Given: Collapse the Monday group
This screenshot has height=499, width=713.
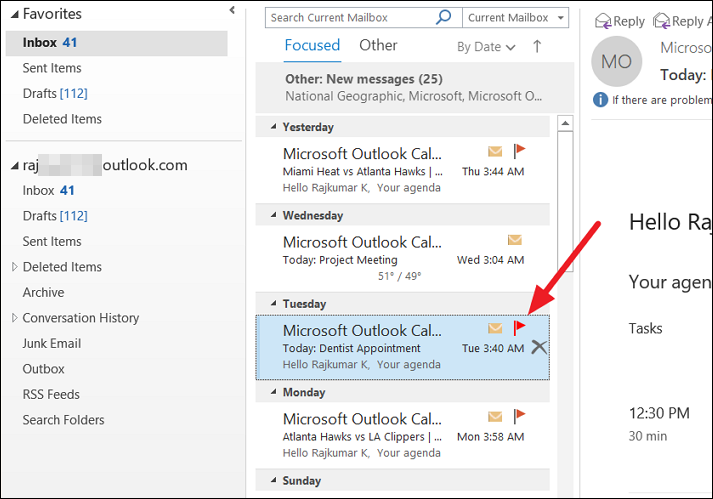Looking at the screenshot, I should coord(273,392).
